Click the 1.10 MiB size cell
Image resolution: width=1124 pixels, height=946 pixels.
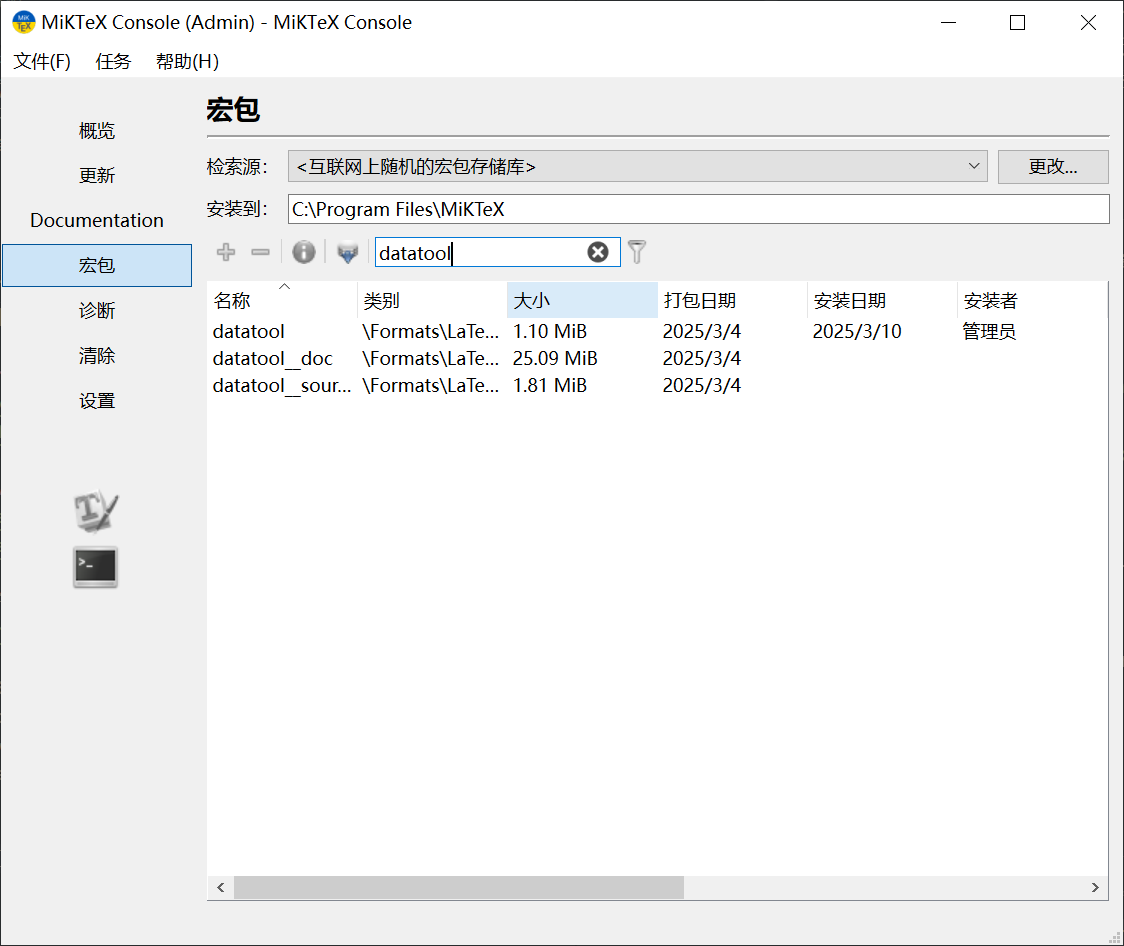[x=550, y=332]
